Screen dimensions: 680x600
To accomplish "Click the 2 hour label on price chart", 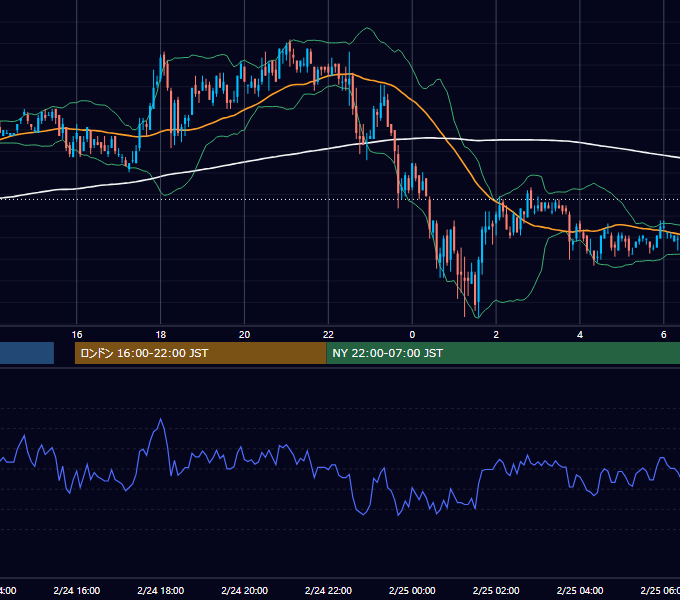I will (x=496, y=334).
